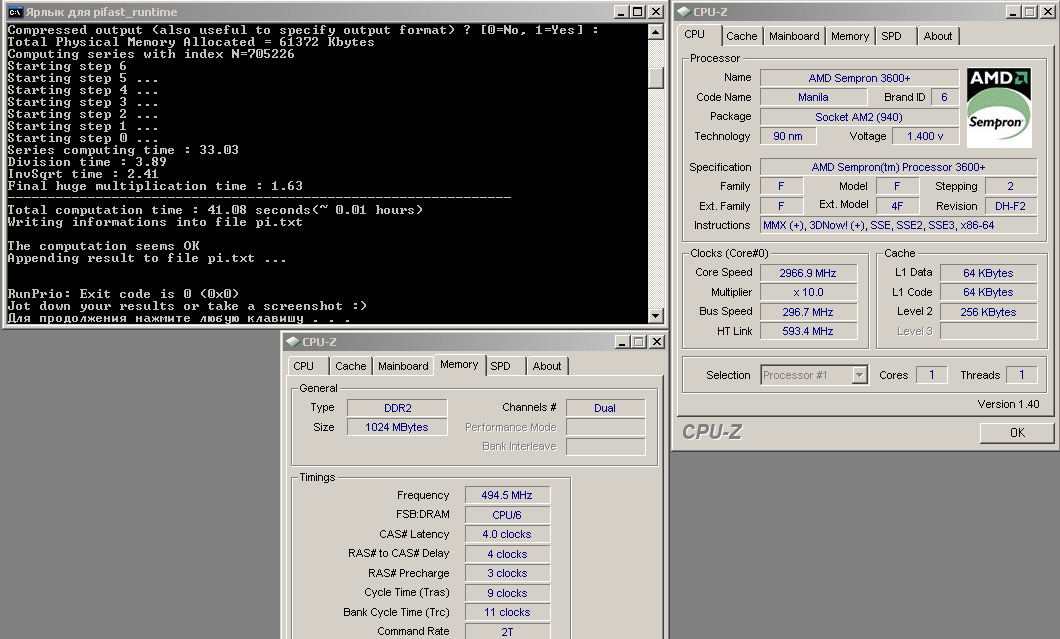The width and height of the screenshot is (1060, 639).
Task: Click the L1 Data cache value 64 KBytes
Action: [988, 273]
